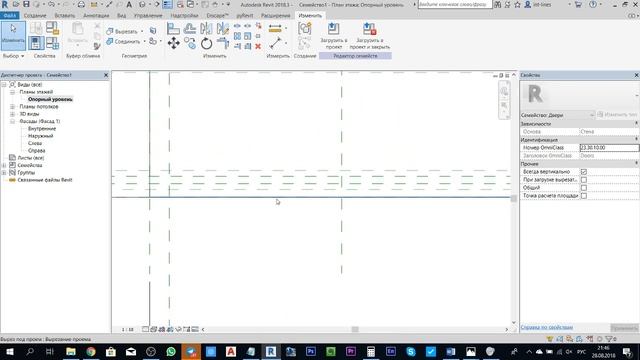Expand 'Семейства' tree node
This screenshot has height=360, width=640.
(x=4, y=165)
